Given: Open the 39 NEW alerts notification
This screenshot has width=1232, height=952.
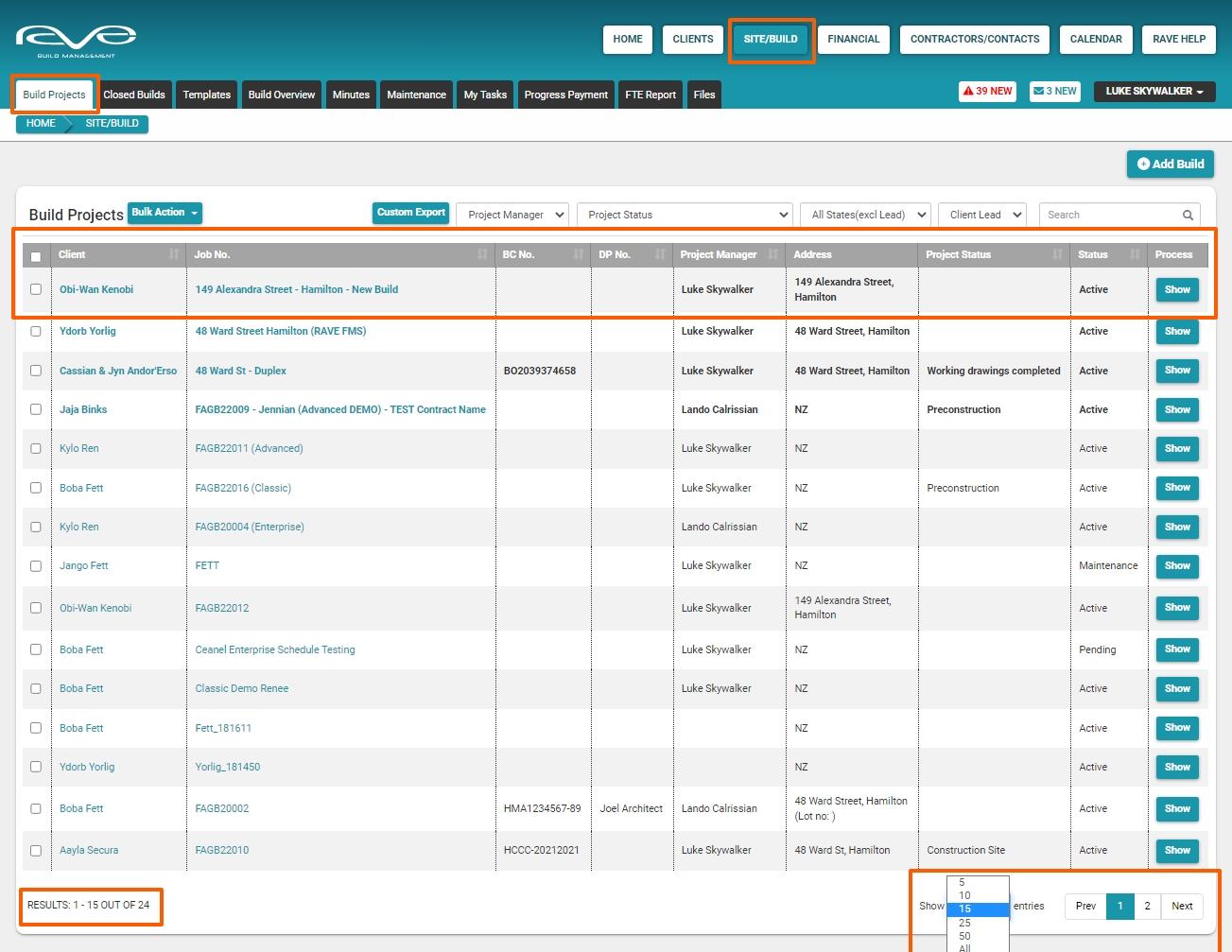Looking at the screenshot, I should coord(987,92).
